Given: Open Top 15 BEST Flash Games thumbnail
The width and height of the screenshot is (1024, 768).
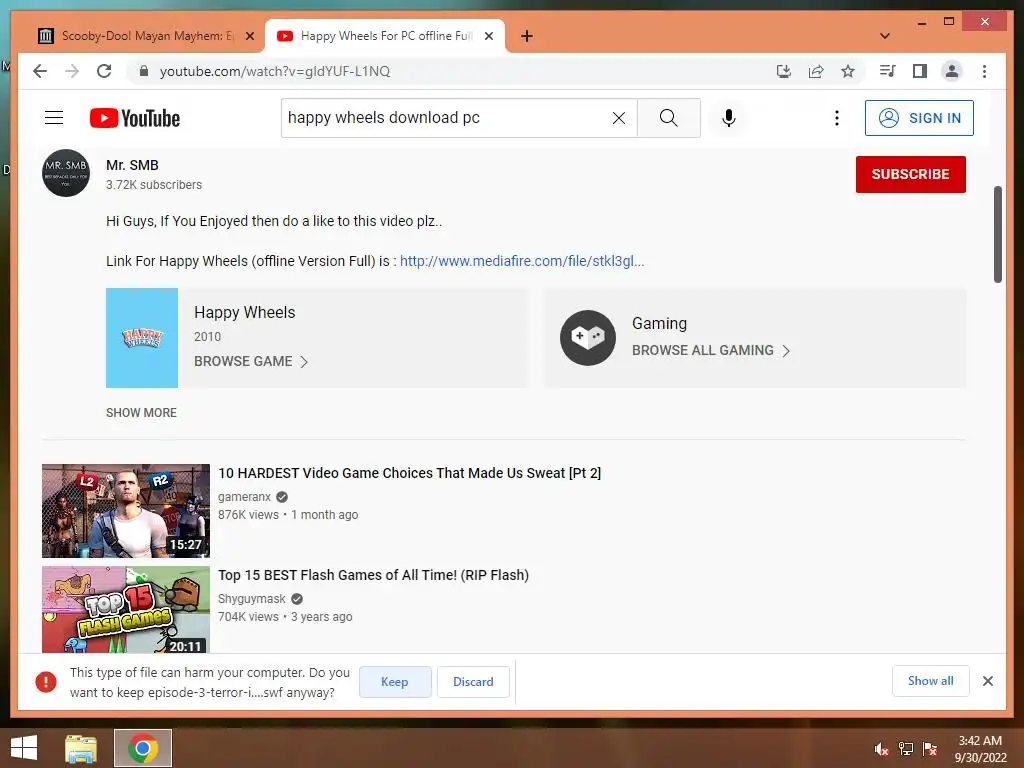Looking at the screenshot, I should [x=125, y=609].
